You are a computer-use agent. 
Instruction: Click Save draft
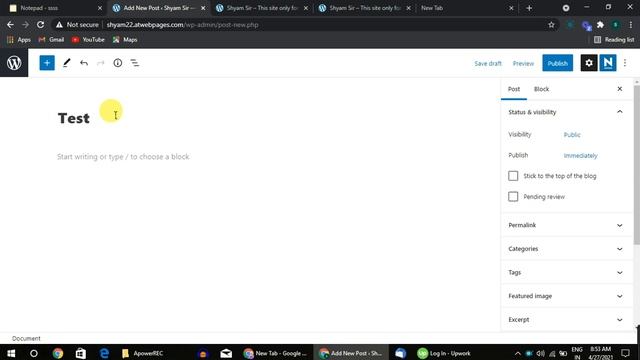click(x=488, y=63)
